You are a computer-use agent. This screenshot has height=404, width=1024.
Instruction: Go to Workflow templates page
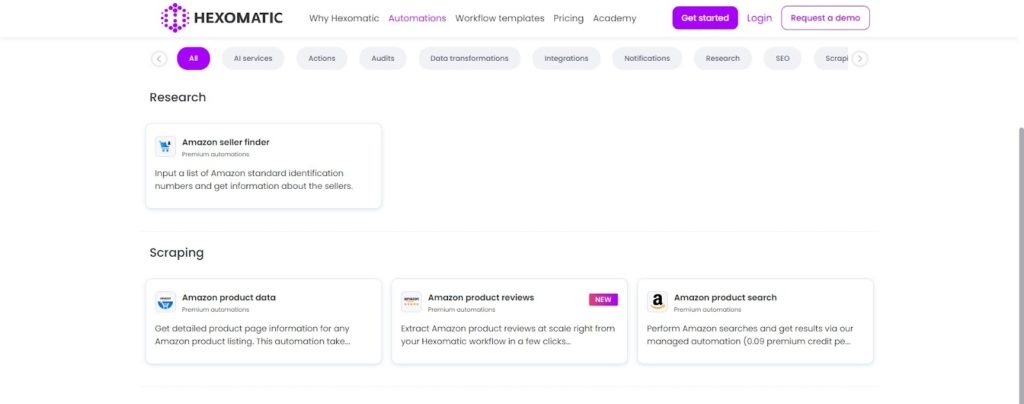[499, 18]
